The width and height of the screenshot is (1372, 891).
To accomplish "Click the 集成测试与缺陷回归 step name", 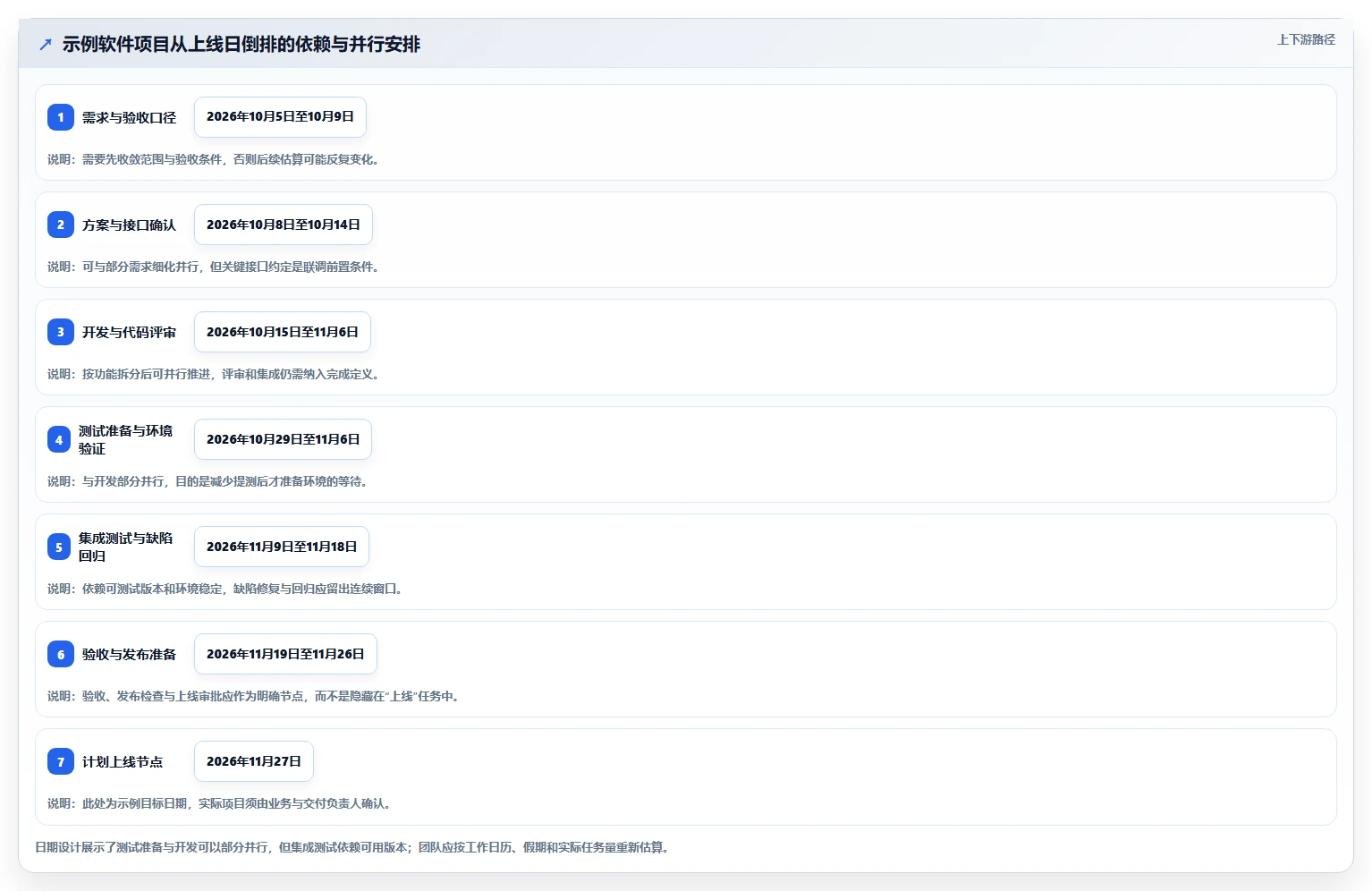I will coord(125,547).
